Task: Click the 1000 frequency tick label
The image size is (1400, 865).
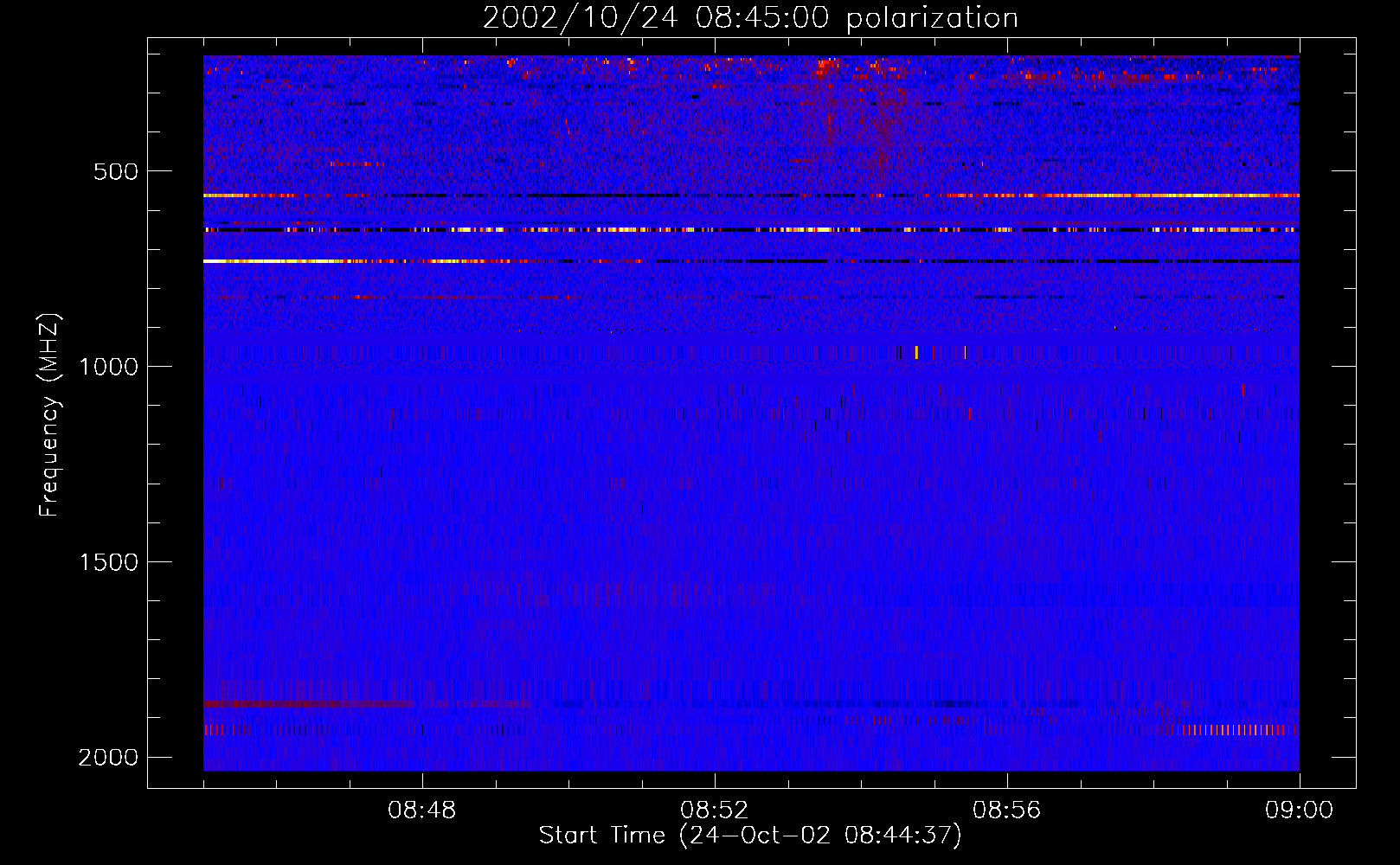Action: click(108, 367)
